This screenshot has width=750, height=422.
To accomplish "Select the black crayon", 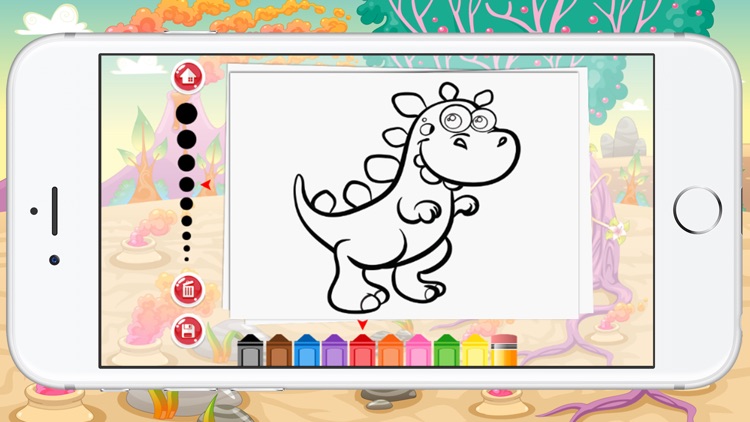I will (x=250, y=350).
